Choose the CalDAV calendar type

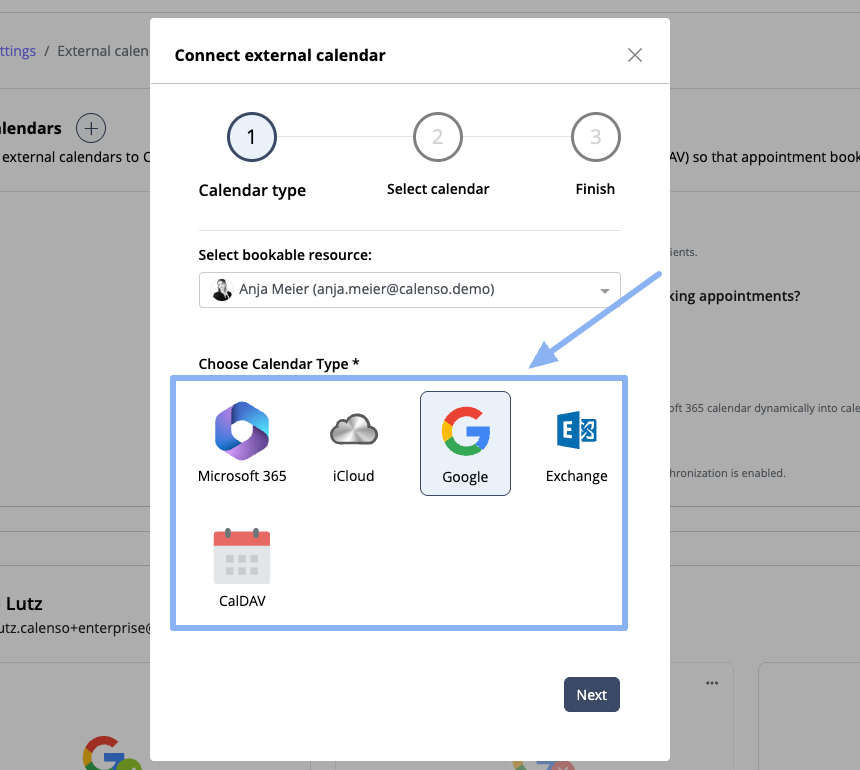click(242, 568)
